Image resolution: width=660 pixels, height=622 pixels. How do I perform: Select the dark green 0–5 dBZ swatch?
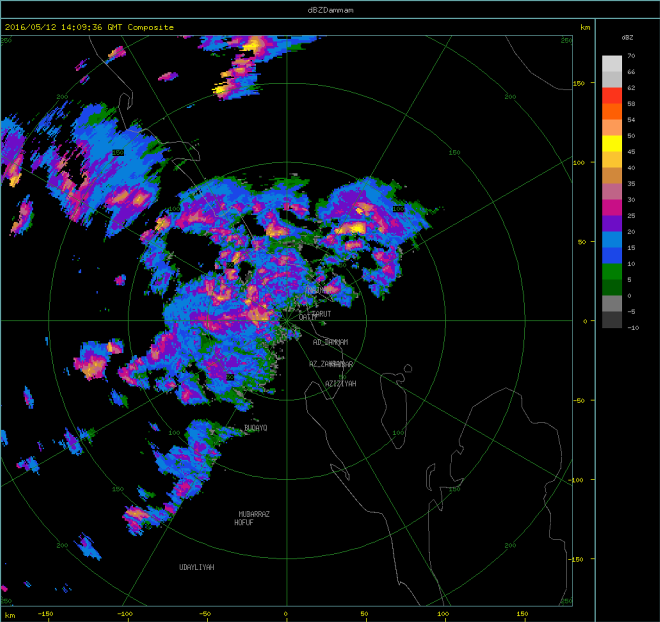click(612, 287)
